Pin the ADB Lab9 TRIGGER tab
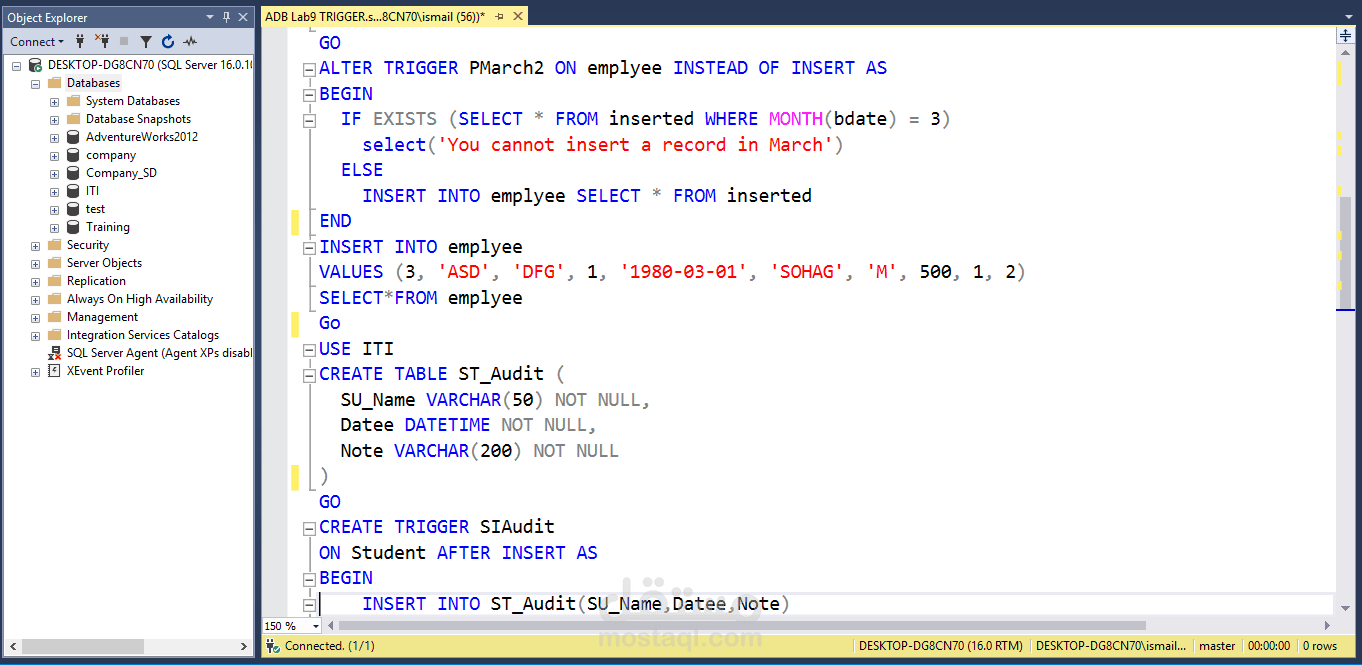The width and height of the screenshot is (1362, 665). pos(499,17)
